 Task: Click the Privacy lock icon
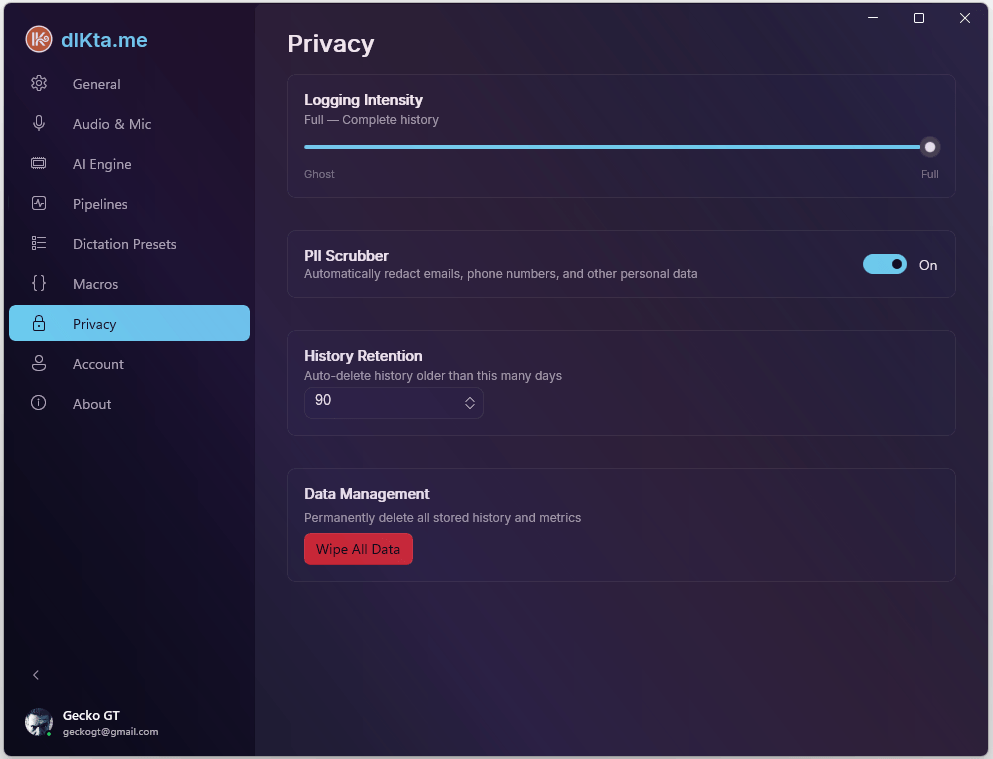tap(39, 323)
